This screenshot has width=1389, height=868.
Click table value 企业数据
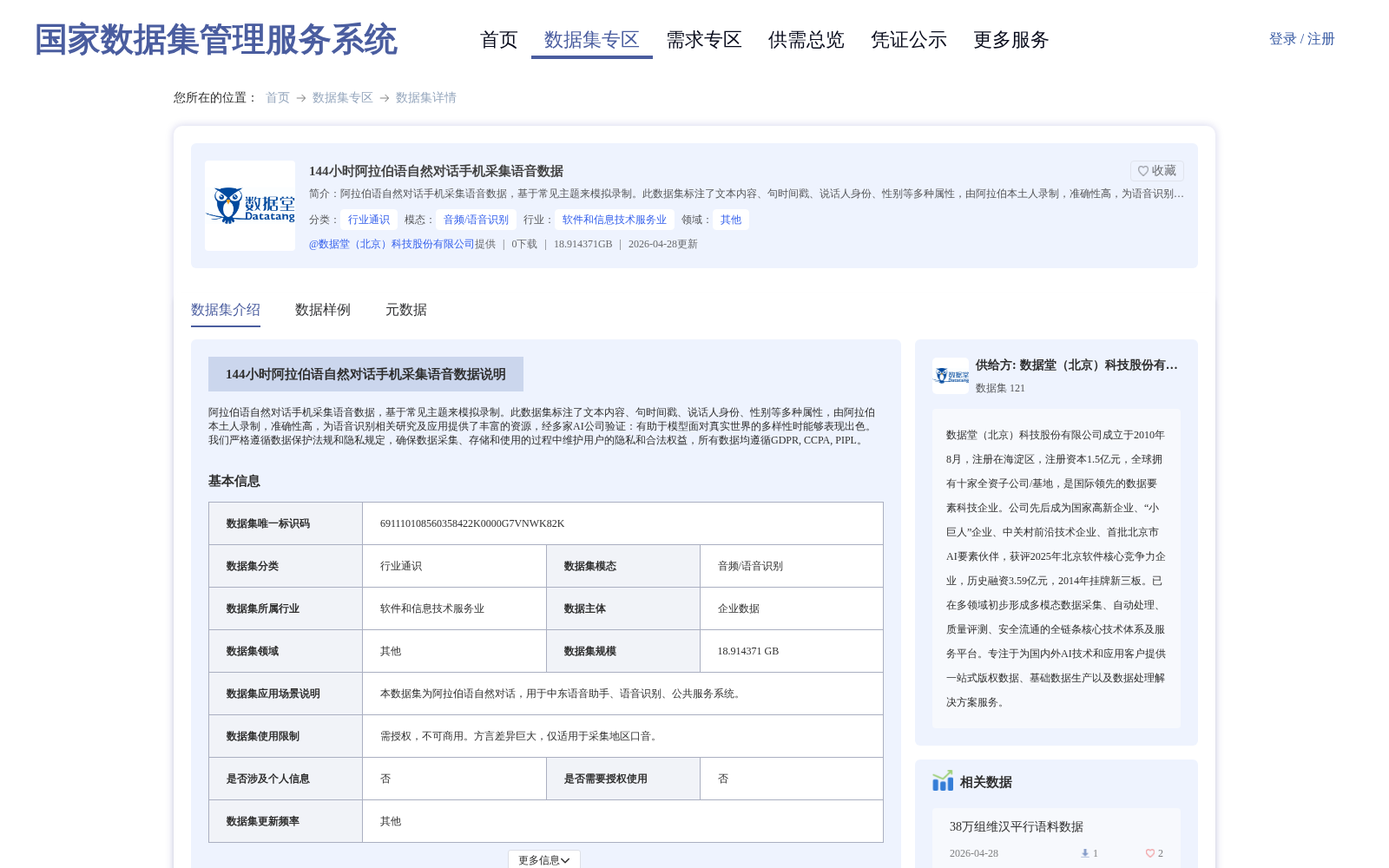739,608
